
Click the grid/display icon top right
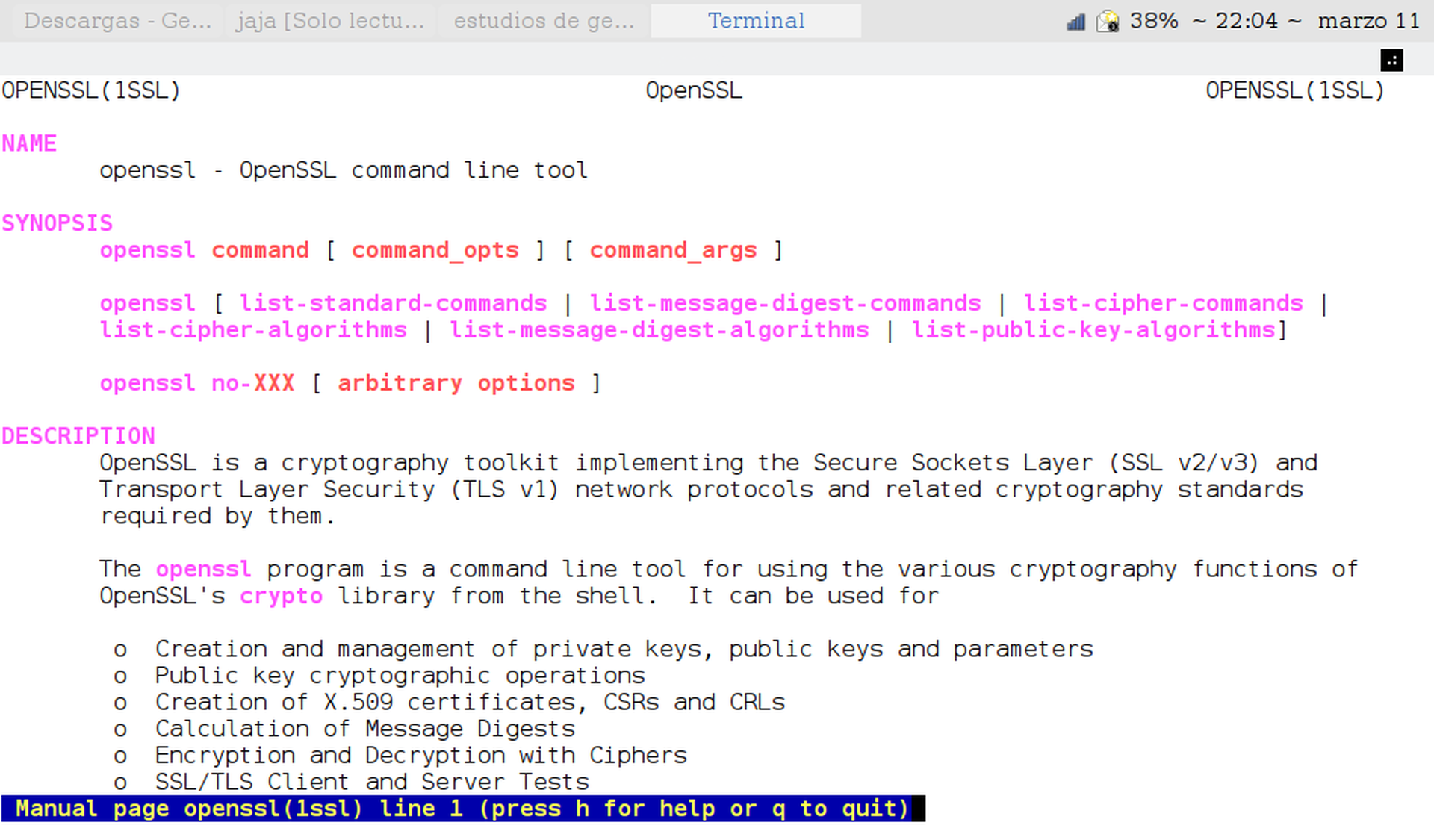pos(1392,60)
